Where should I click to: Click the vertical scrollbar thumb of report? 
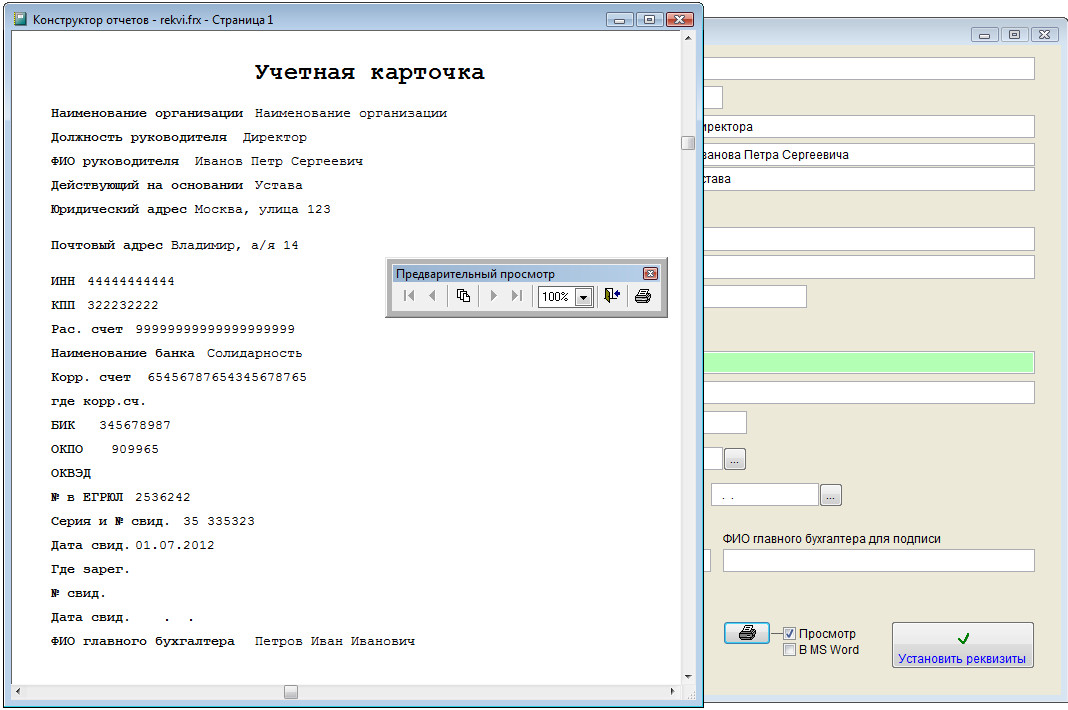click(688, 143)
